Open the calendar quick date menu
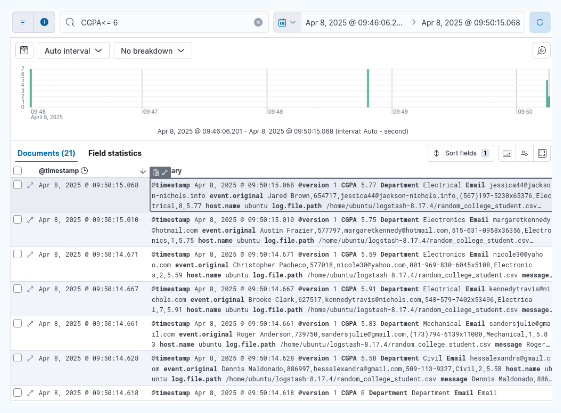 (x=287, y=23)
